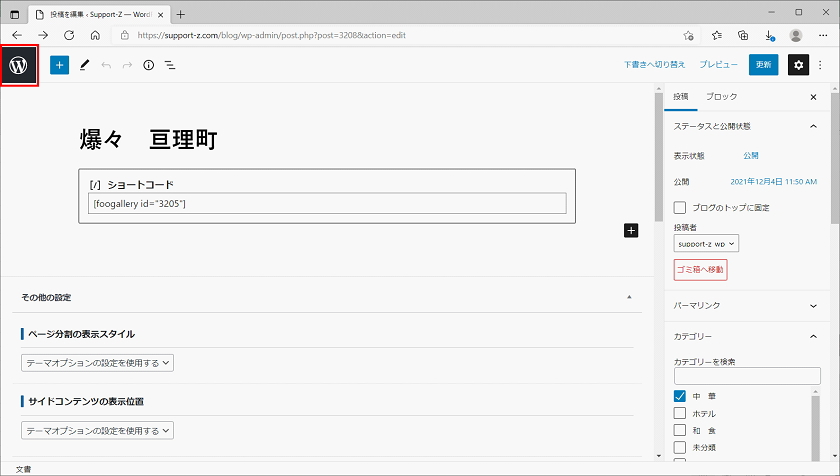The image size is (840, 476).
Task: Switch to the ブロック tab
Action: pos(721,97)
